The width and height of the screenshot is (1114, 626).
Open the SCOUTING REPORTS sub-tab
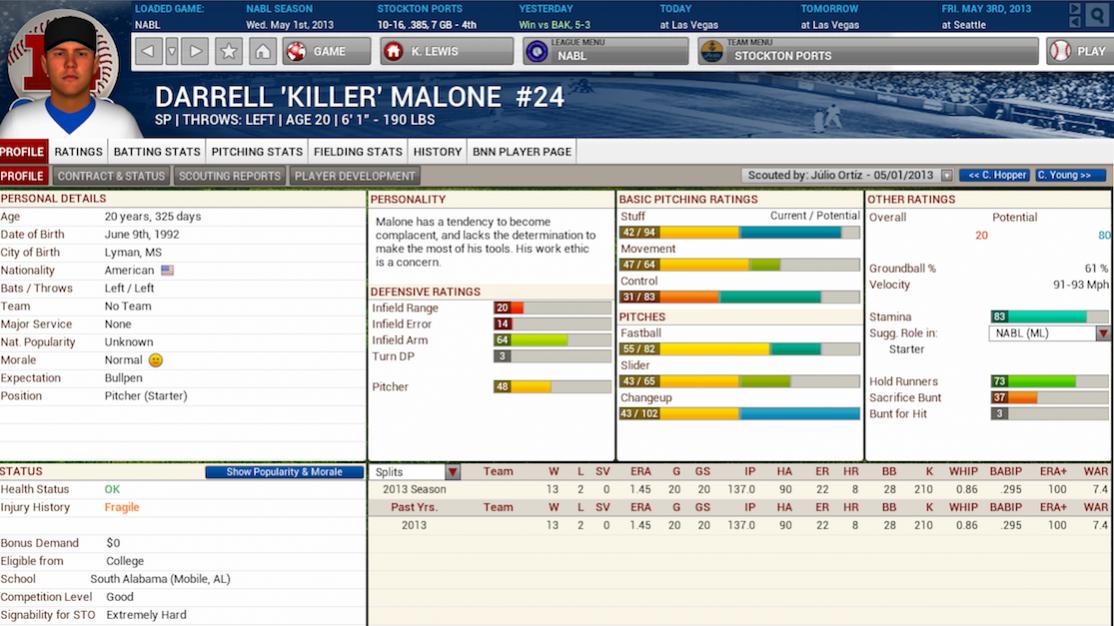[x=232, y=175]
